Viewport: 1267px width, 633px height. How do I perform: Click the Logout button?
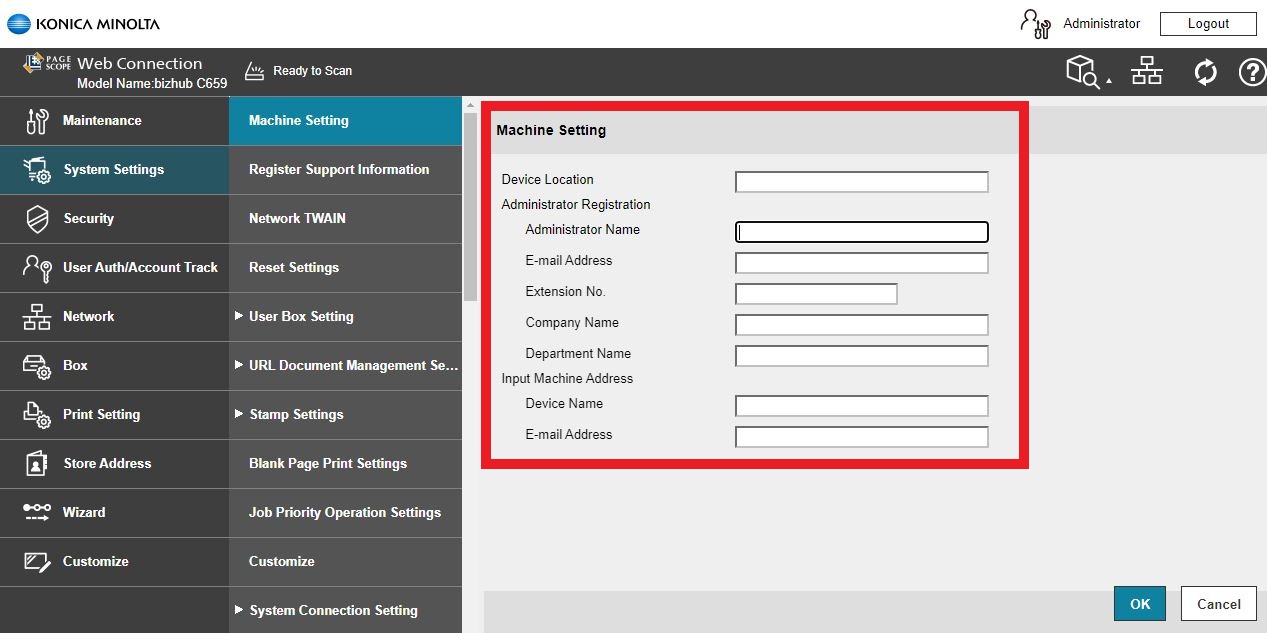(x=1208, y=24)
